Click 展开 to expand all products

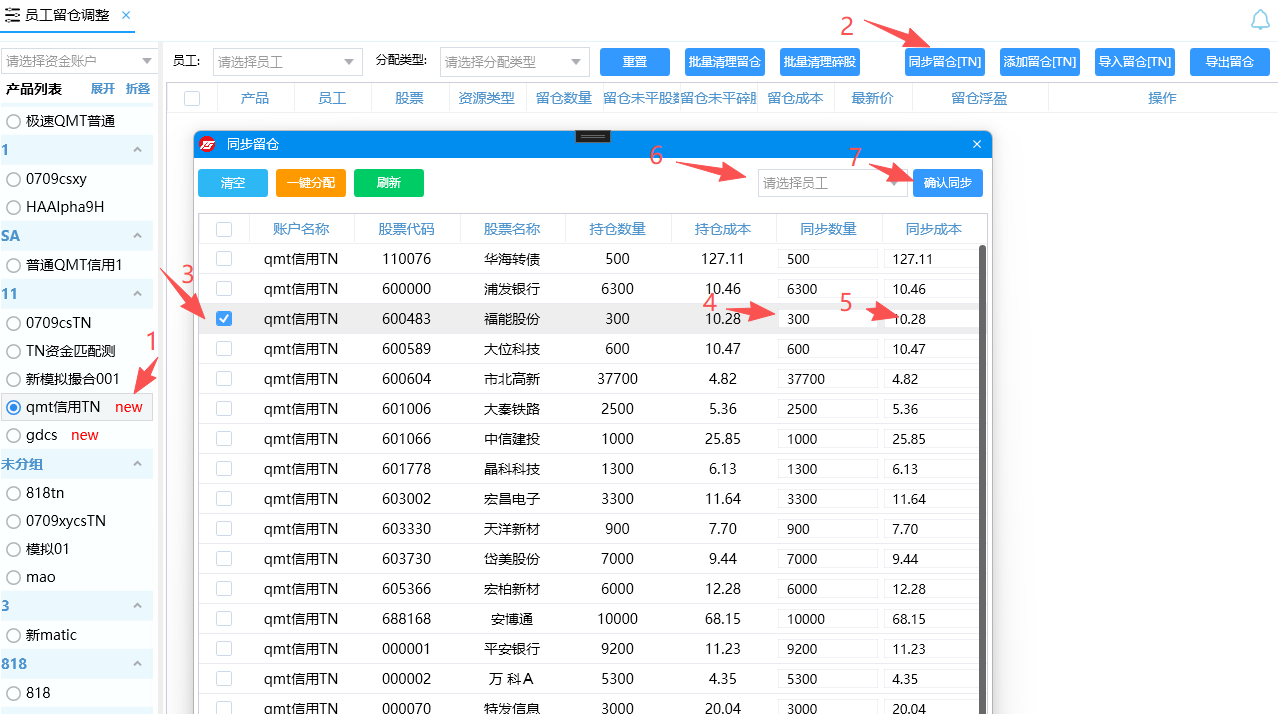pos(103,89)
